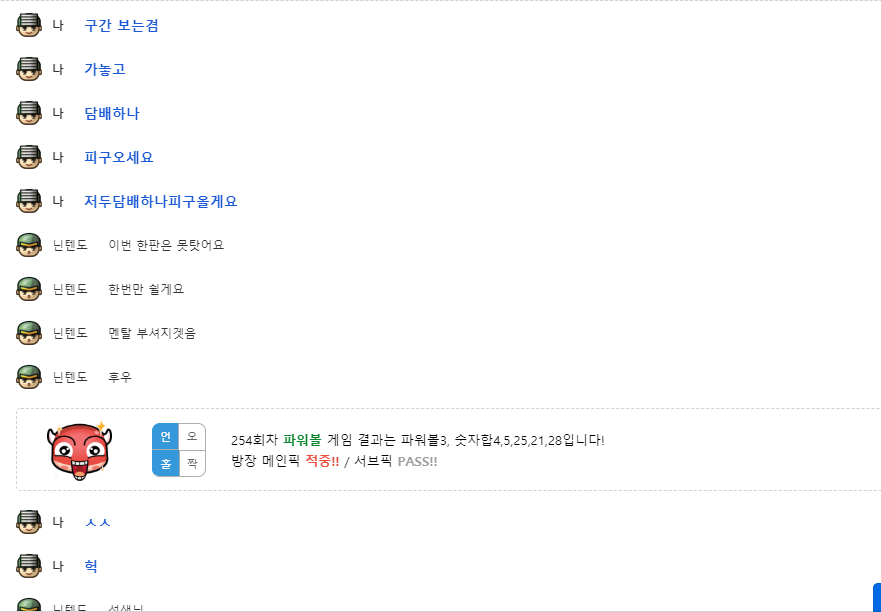Viewport: 881px width, 612px height.
Task: Select the white '짝' pick cell
Action: point(192,464)
